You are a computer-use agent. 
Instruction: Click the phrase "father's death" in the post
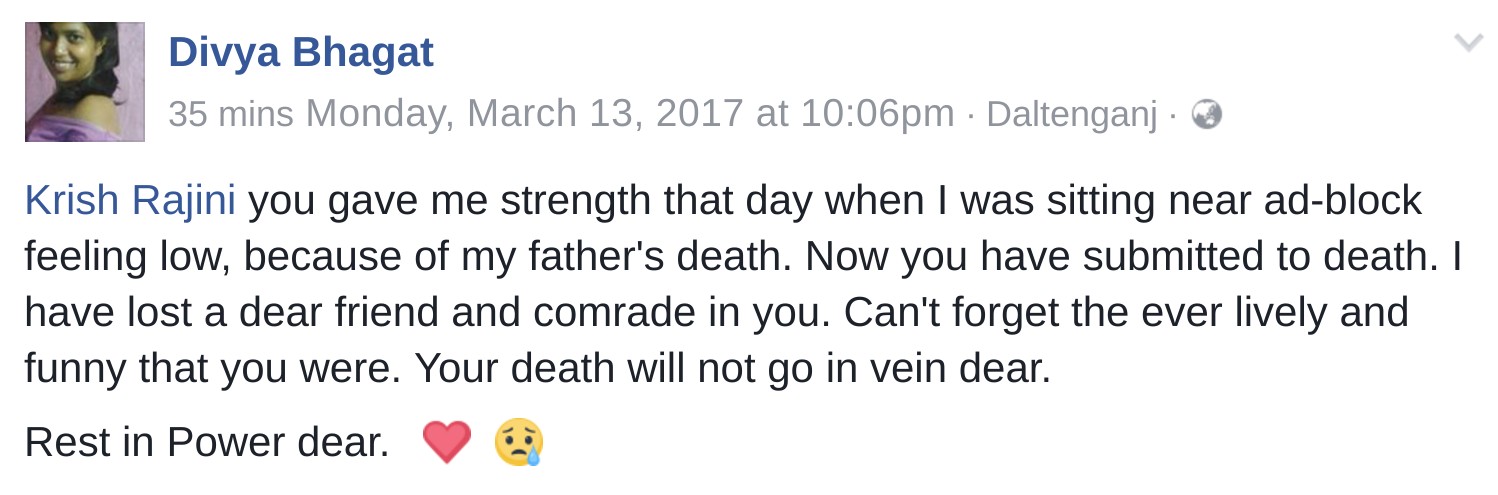[681, 257]
